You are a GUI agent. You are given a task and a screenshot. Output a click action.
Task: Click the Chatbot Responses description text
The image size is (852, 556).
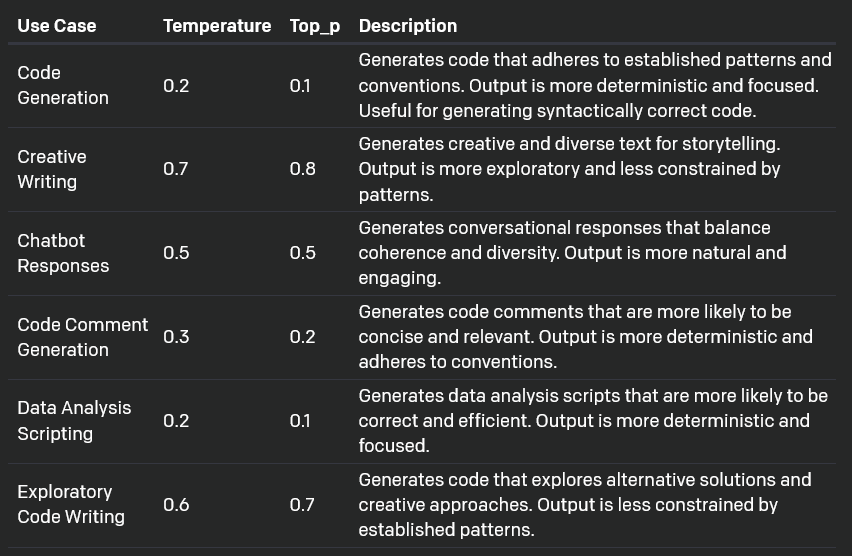pos(572,253)
